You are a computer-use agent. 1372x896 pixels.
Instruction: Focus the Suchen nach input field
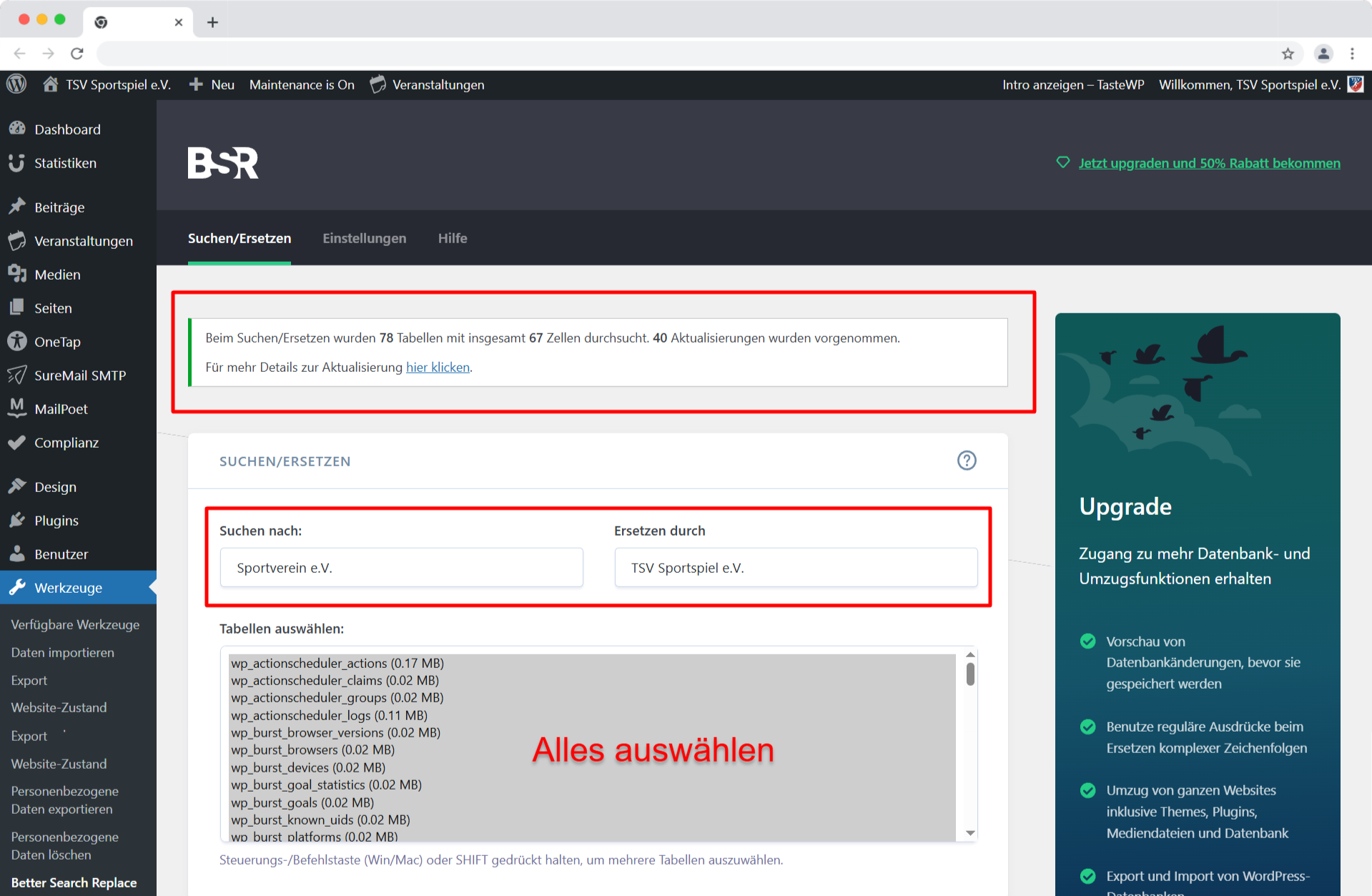pos(401,567)
